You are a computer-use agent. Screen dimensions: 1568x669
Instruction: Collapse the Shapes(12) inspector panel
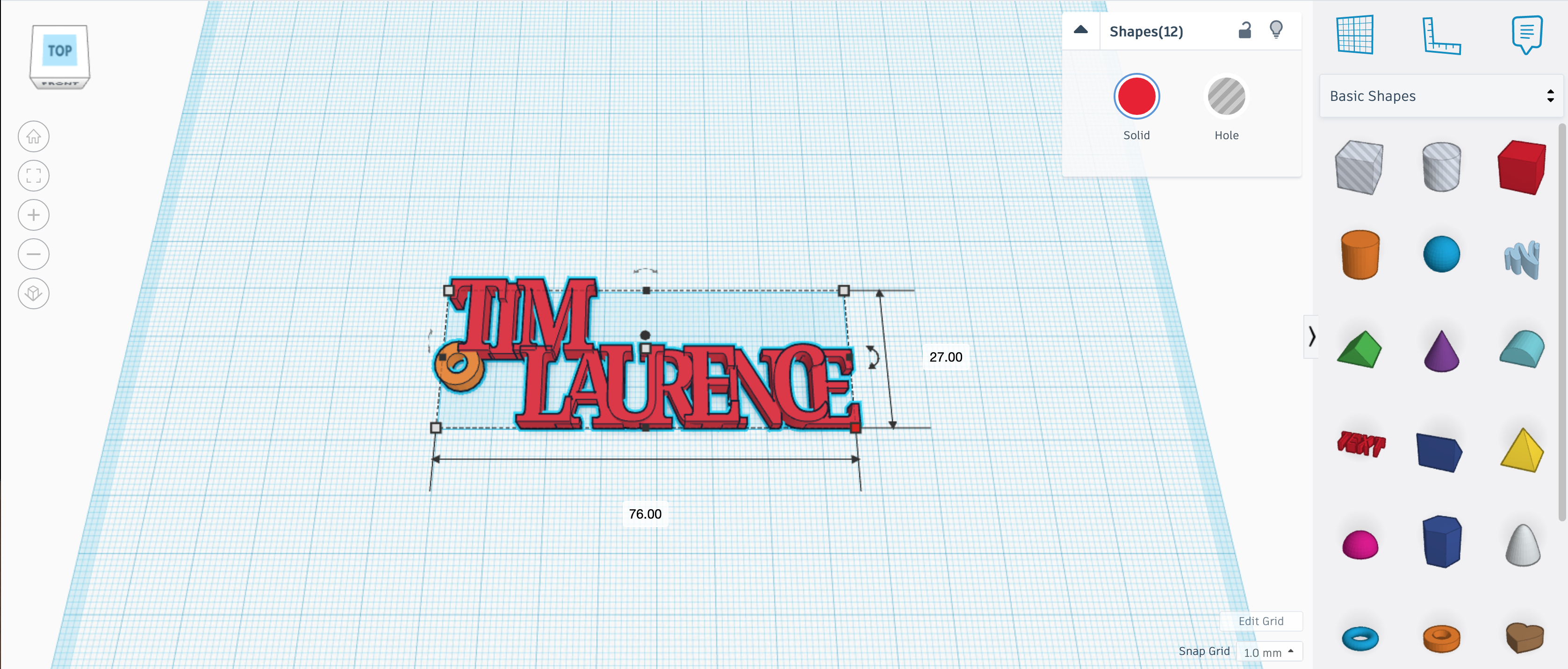(x=1080, y=30)
